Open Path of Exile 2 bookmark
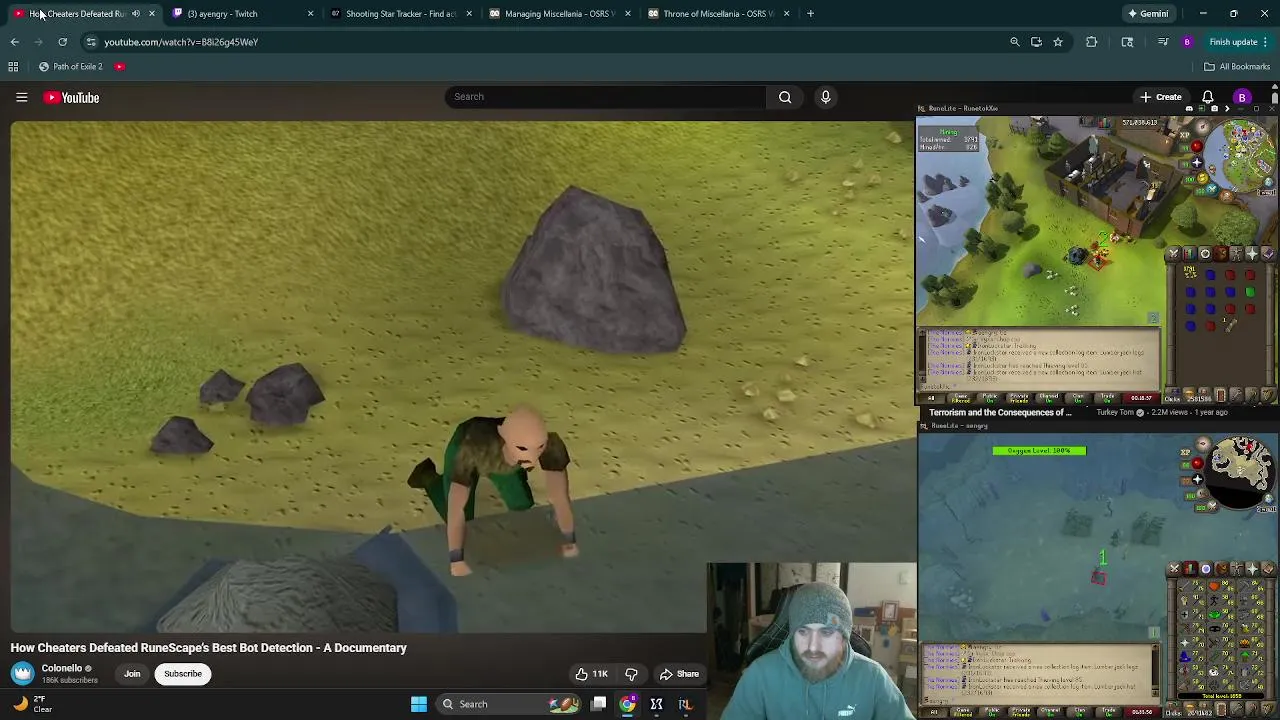The image size is (1280, 720). [70, 67]
